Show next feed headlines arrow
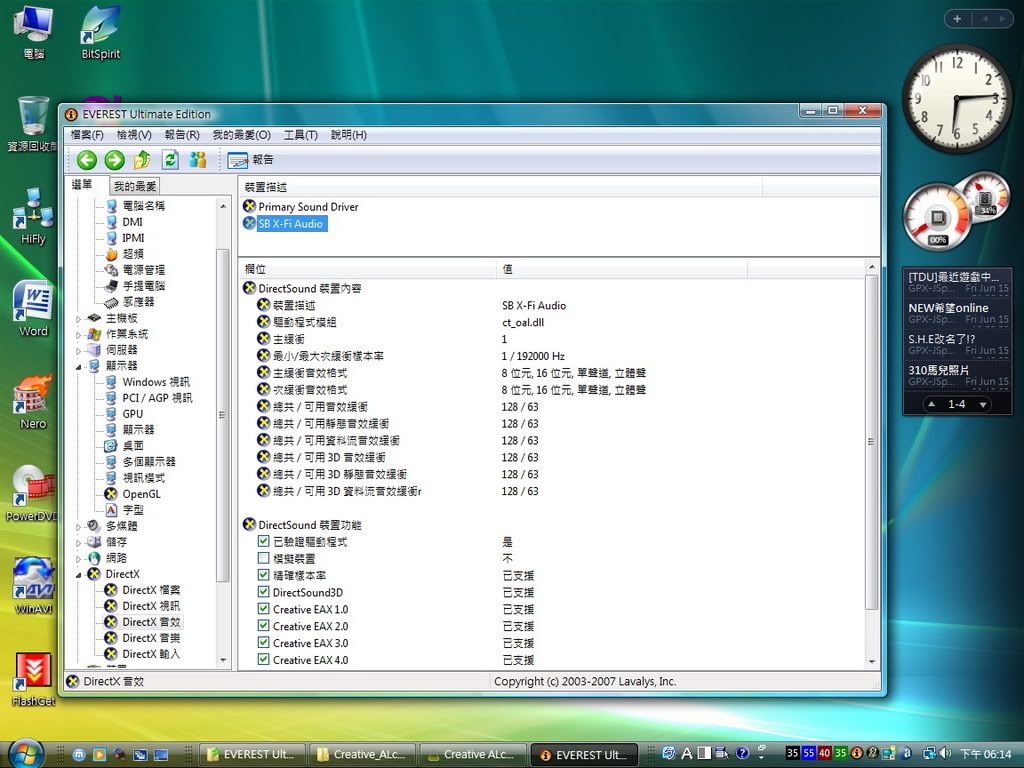Viewport: 1024px width, 768px height. 982,404
